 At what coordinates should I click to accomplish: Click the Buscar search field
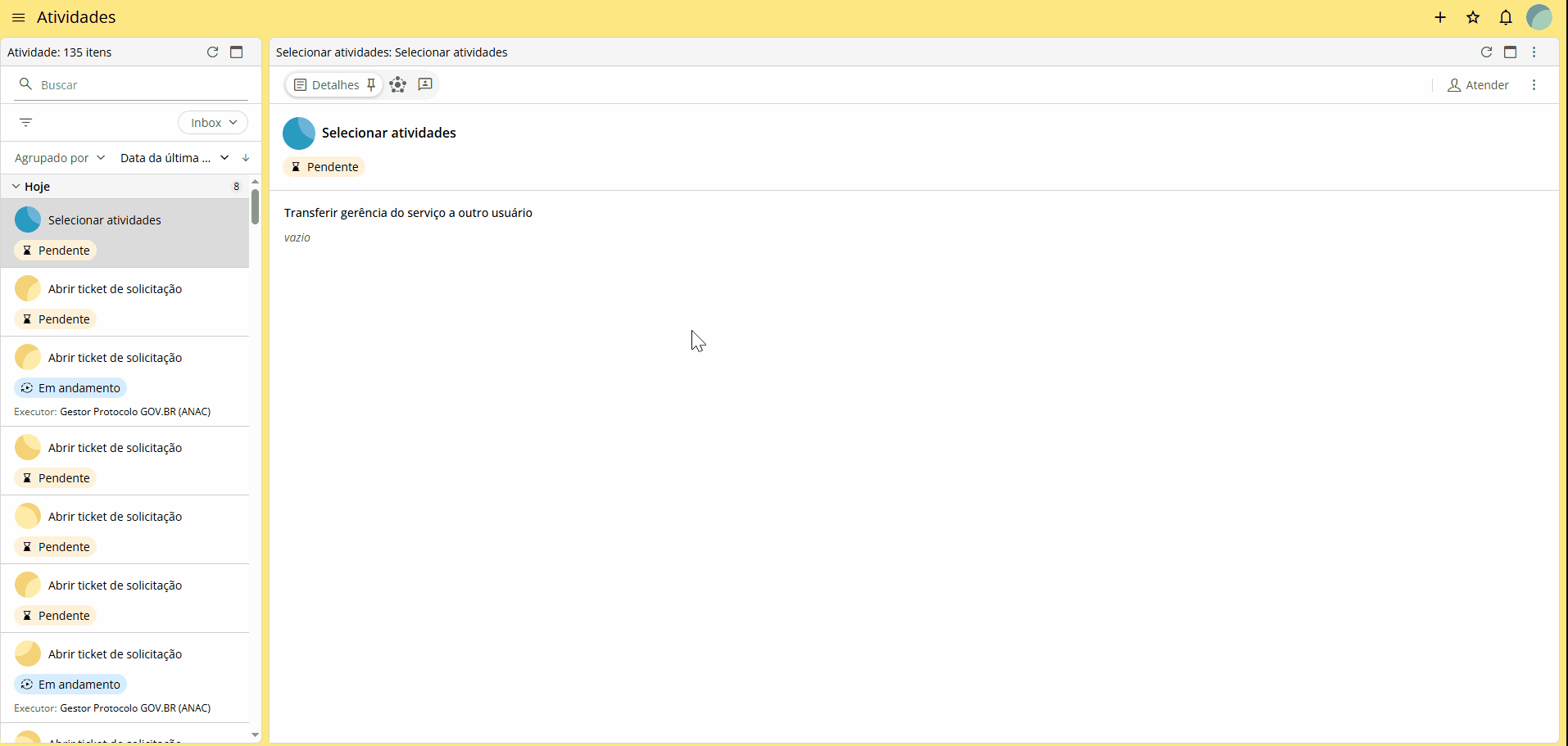(131, 85)
